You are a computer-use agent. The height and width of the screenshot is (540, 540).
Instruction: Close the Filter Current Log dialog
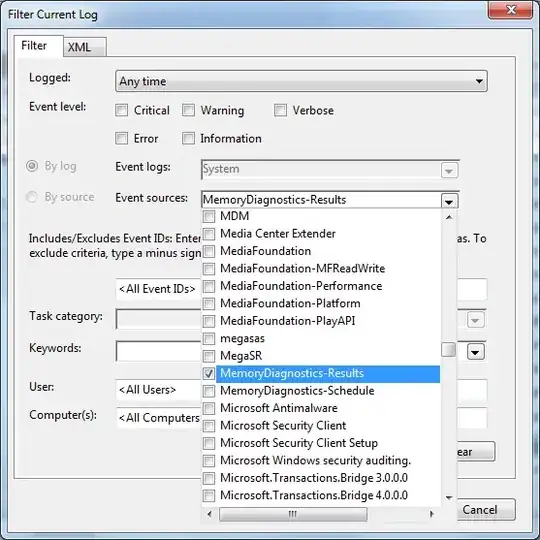click(511, 10)
